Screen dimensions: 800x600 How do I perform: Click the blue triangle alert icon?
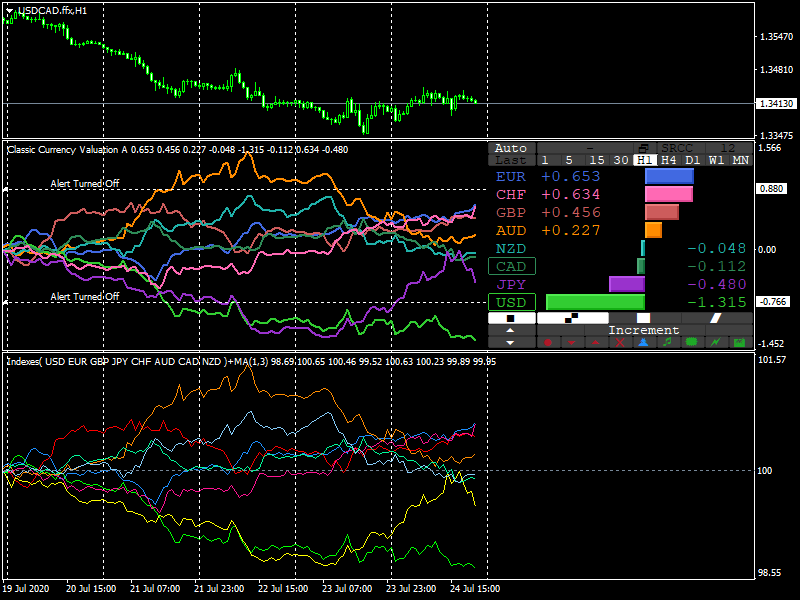point(643,343)
